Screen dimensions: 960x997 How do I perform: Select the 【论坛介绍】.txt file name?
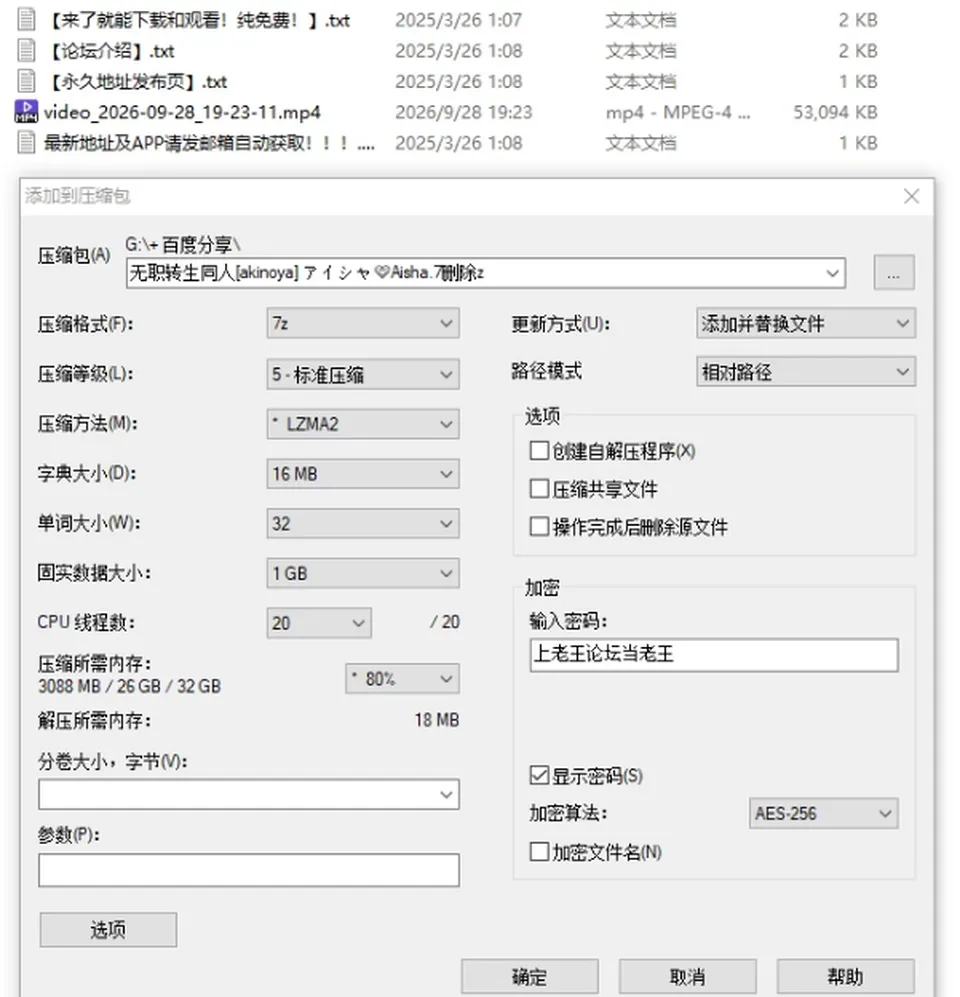111,51
